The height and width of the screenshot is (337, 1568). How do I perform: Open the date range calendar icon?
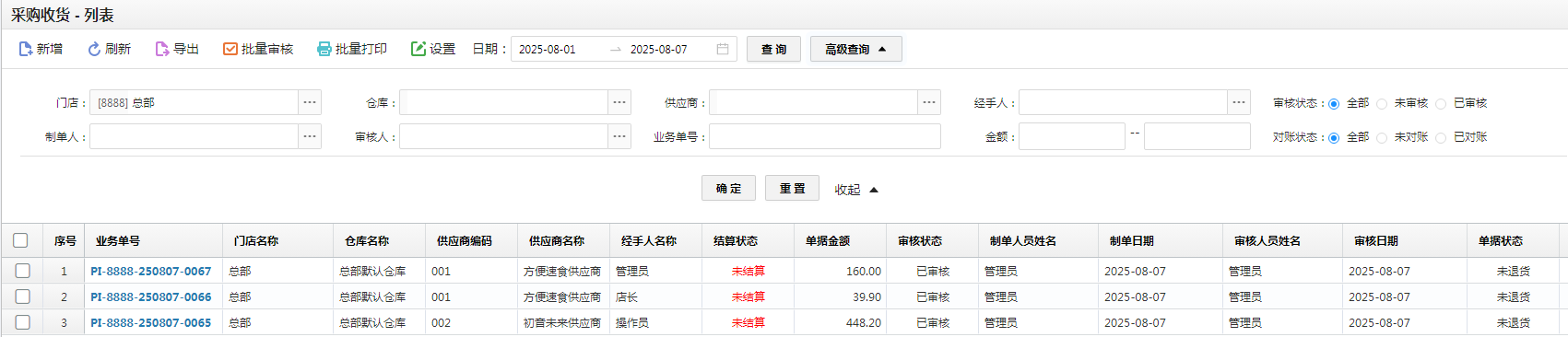point(723,49)
